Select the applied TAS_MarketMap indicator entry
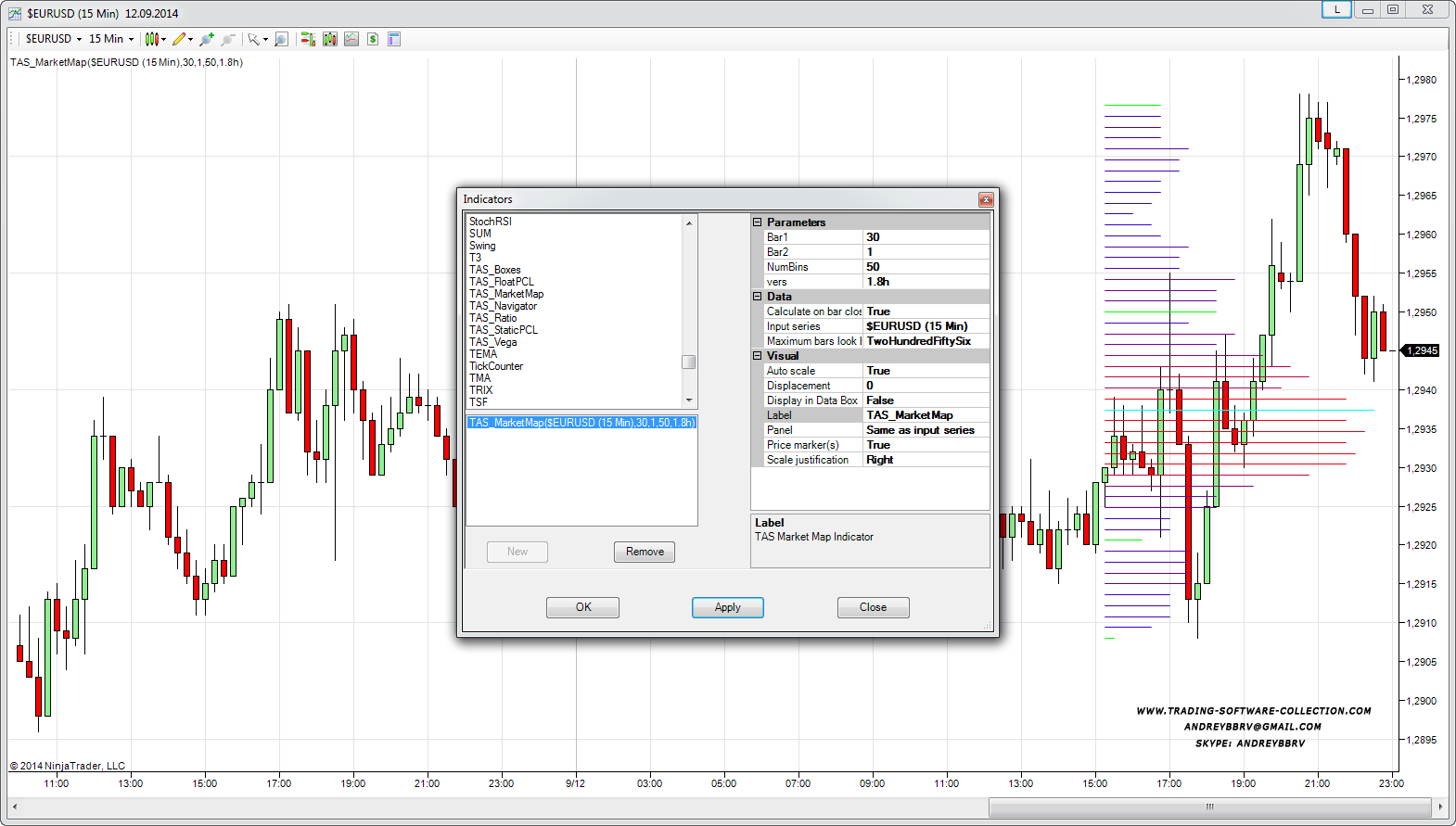Image resolution: width=1456 pixels, height=826 pixels. [581, 423]
